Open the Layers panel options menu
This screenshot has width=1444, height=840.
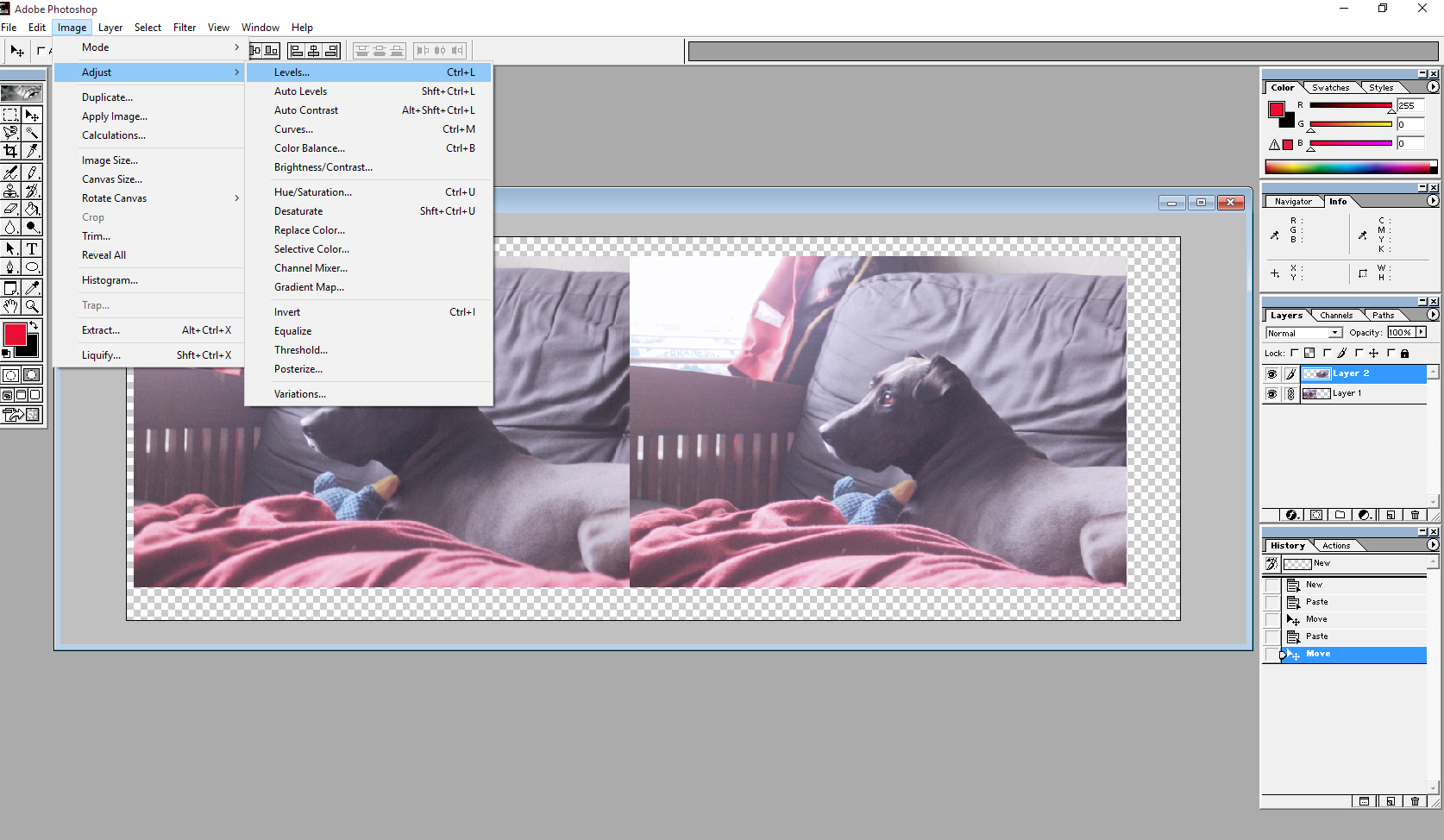click(x=1433, y=315)
